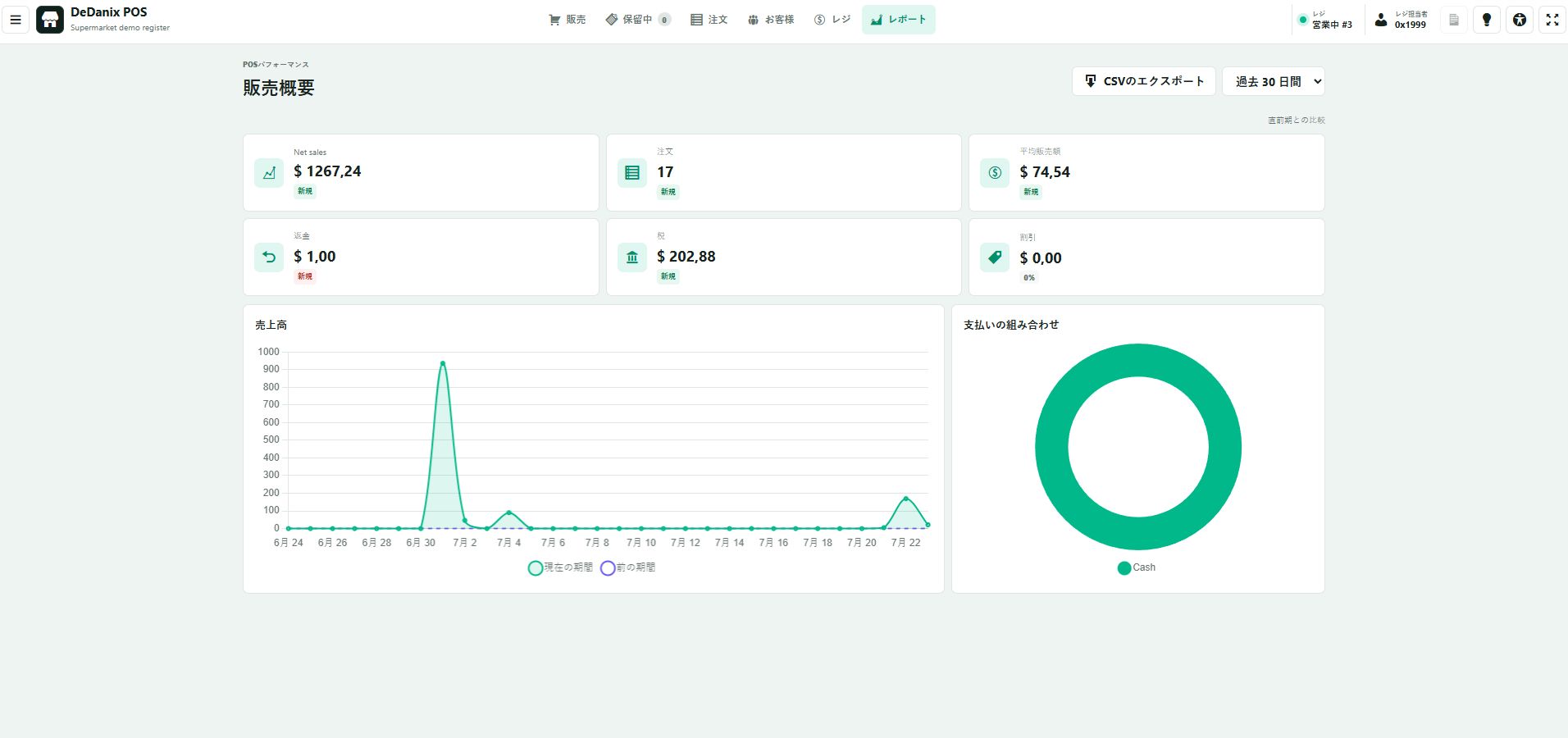This screenshot has height=738, width=1568.
Task: Click the lightbulb icon in header
Action: (1487, 20)
